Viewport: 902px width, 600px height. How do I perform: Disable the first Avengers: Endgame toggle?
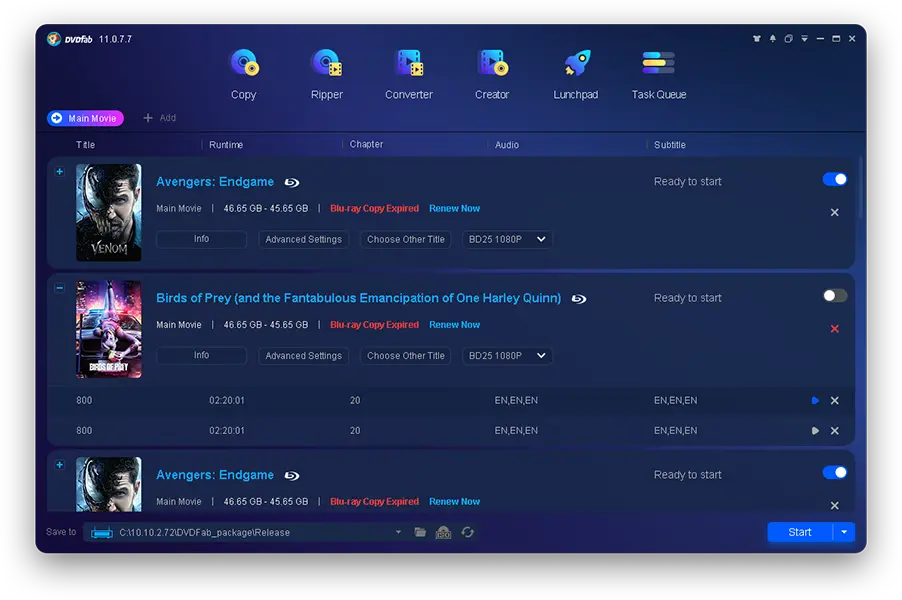click(835, 179)
